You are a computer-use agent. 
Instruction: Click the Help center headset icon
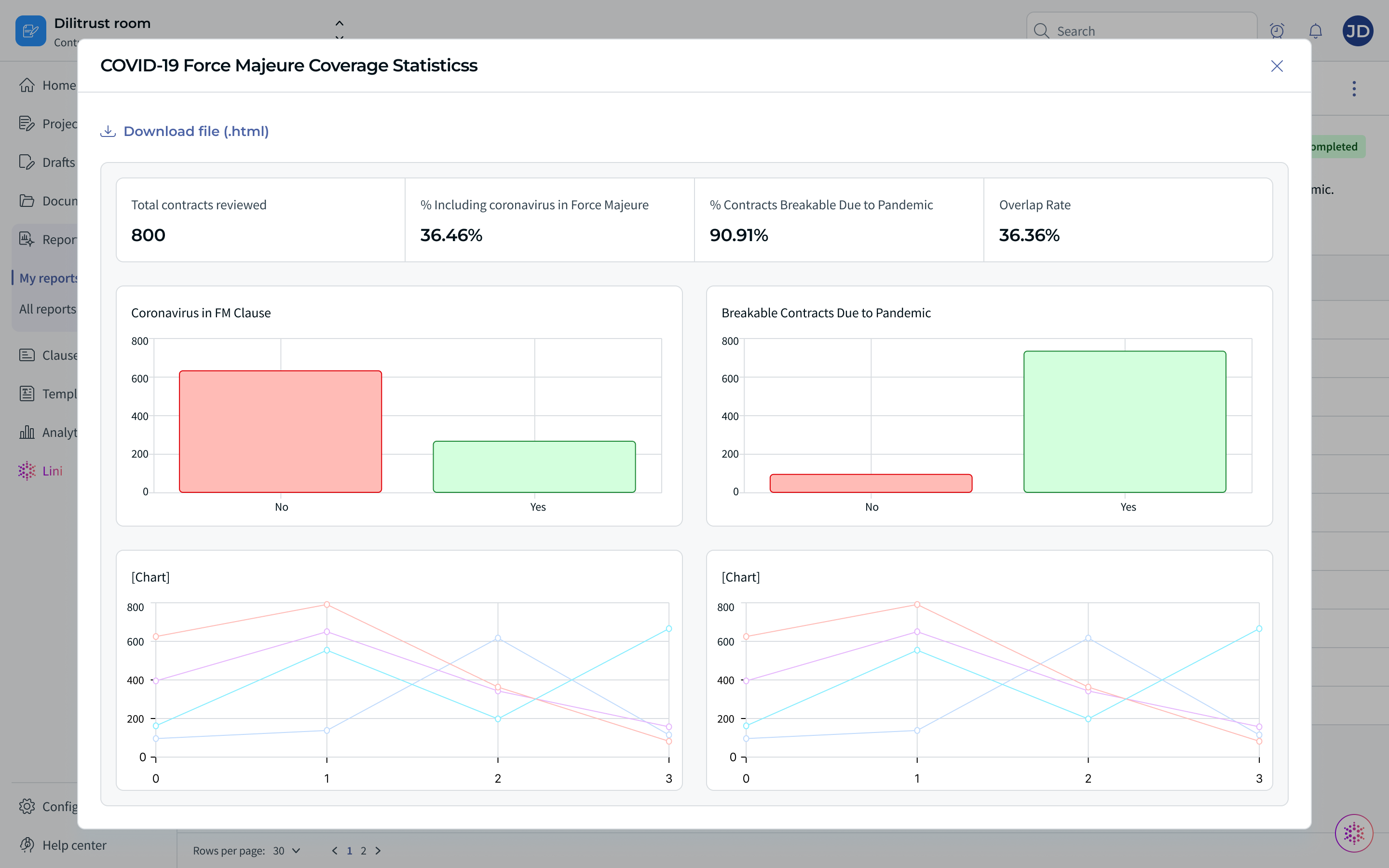pos(27,844)
